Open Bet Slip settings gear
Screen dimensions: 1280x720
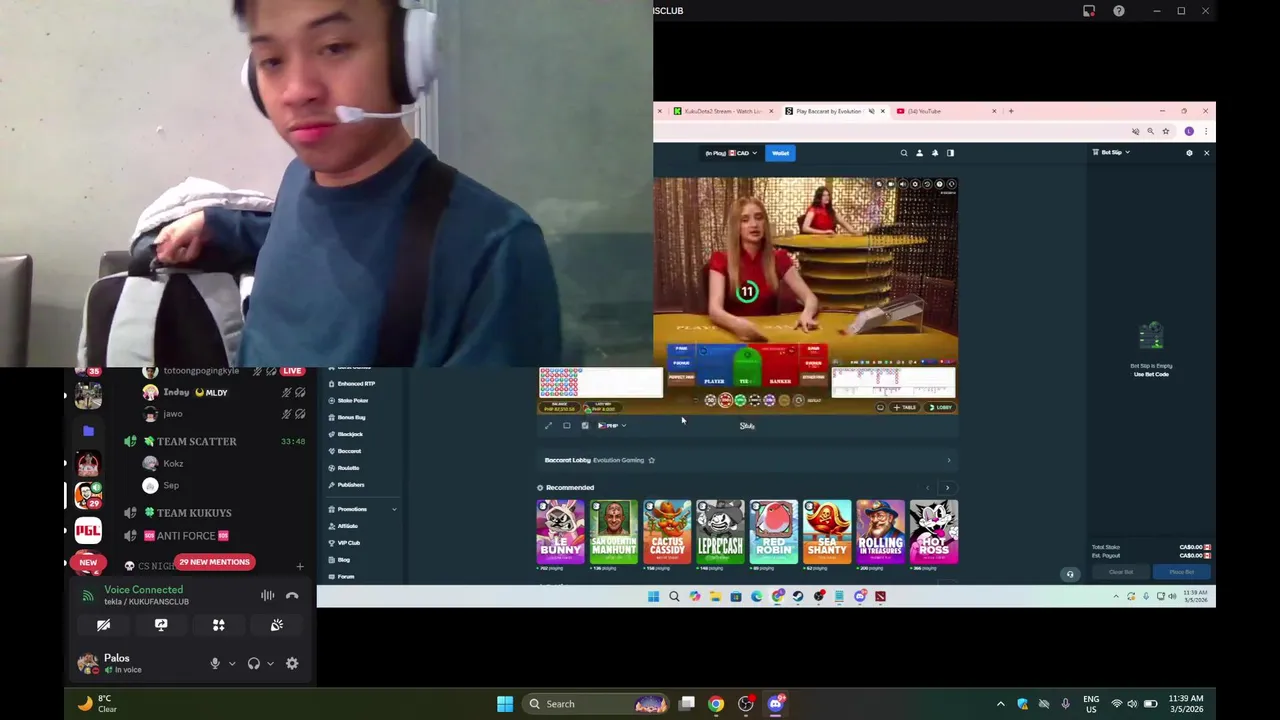click(1189, 153)
